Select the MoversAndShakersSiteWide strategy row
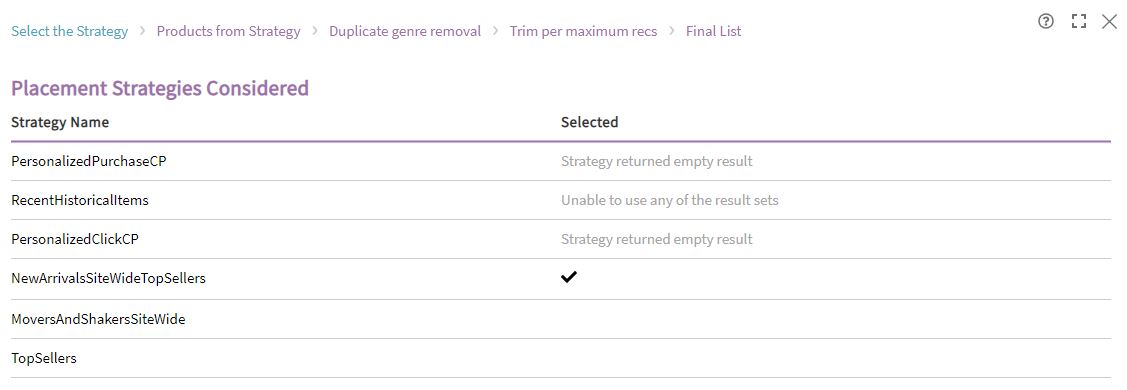 point(561,319)
